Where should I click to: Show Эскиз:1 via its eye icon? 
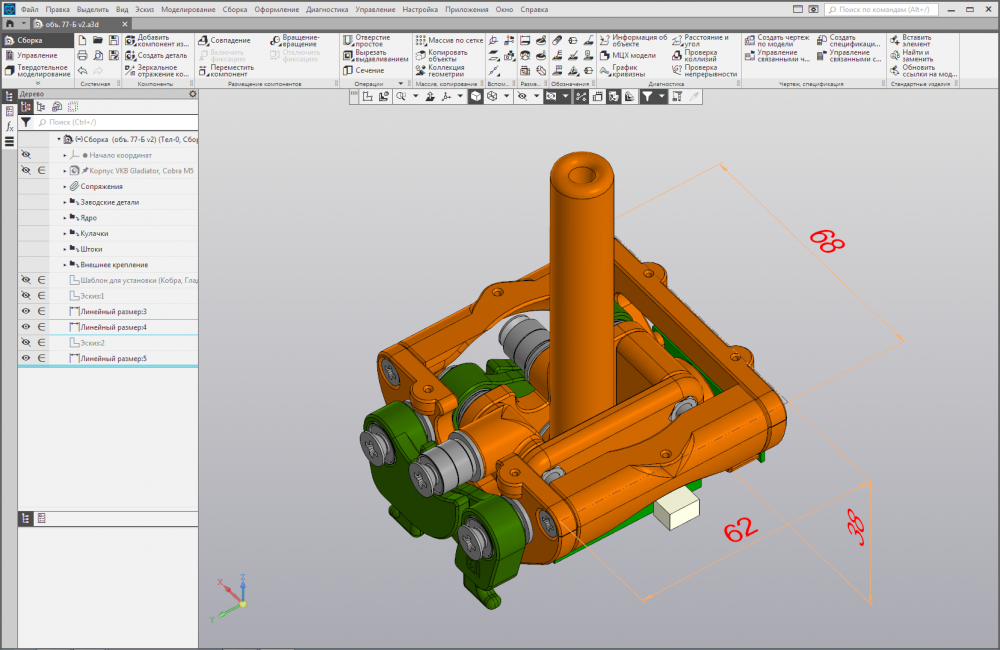pos(26,296)
